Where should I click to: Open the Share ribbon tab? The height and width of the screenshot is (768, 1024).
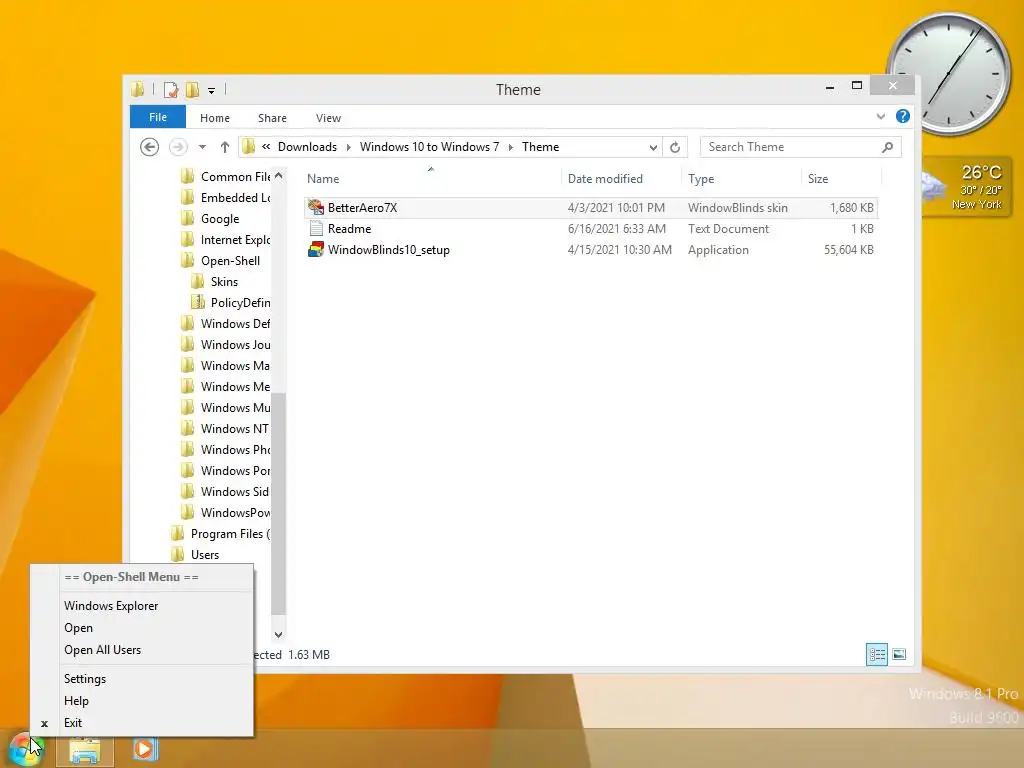[x=272, y=118]
